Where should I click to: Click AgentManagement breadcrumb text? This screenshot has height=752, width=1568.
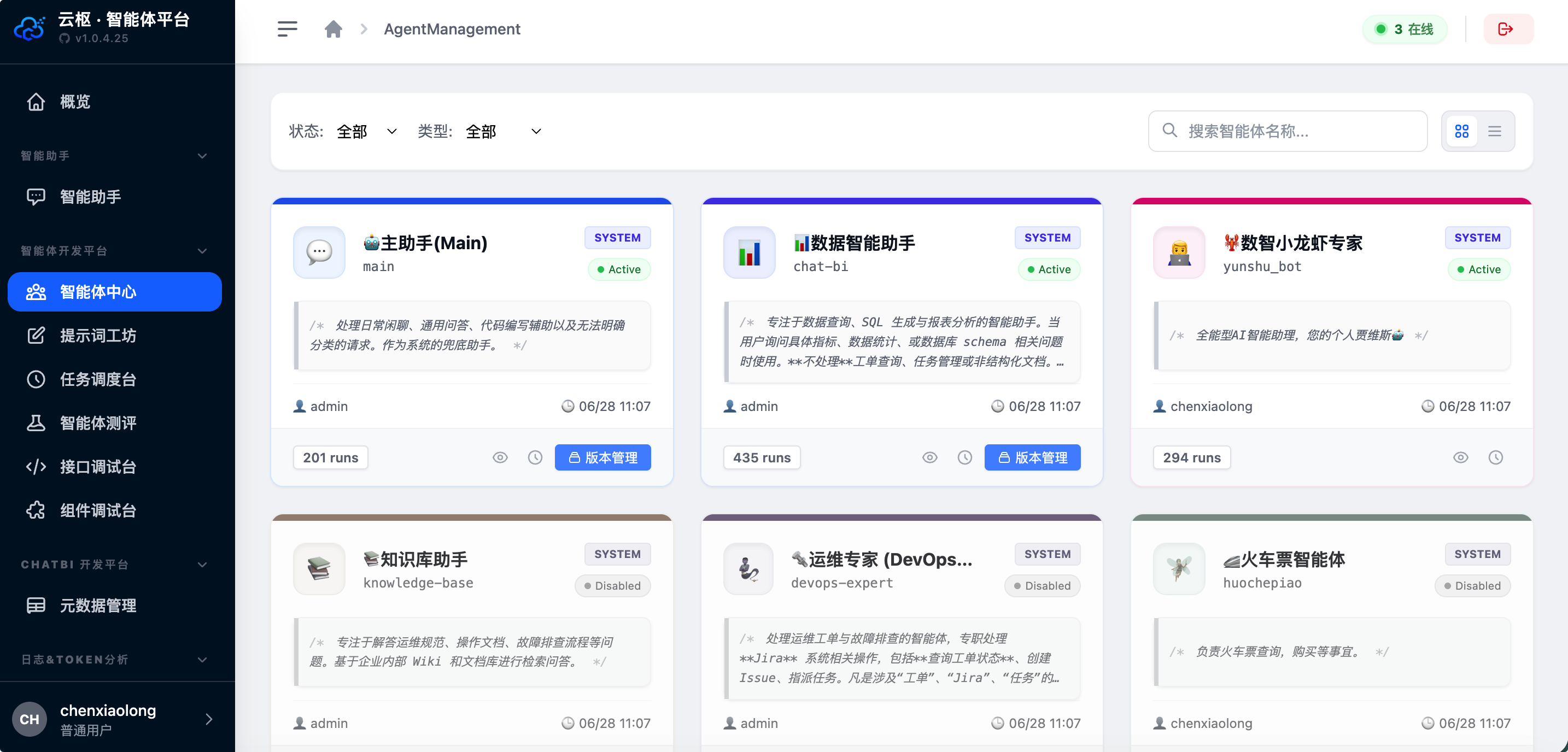pos(452,29)
